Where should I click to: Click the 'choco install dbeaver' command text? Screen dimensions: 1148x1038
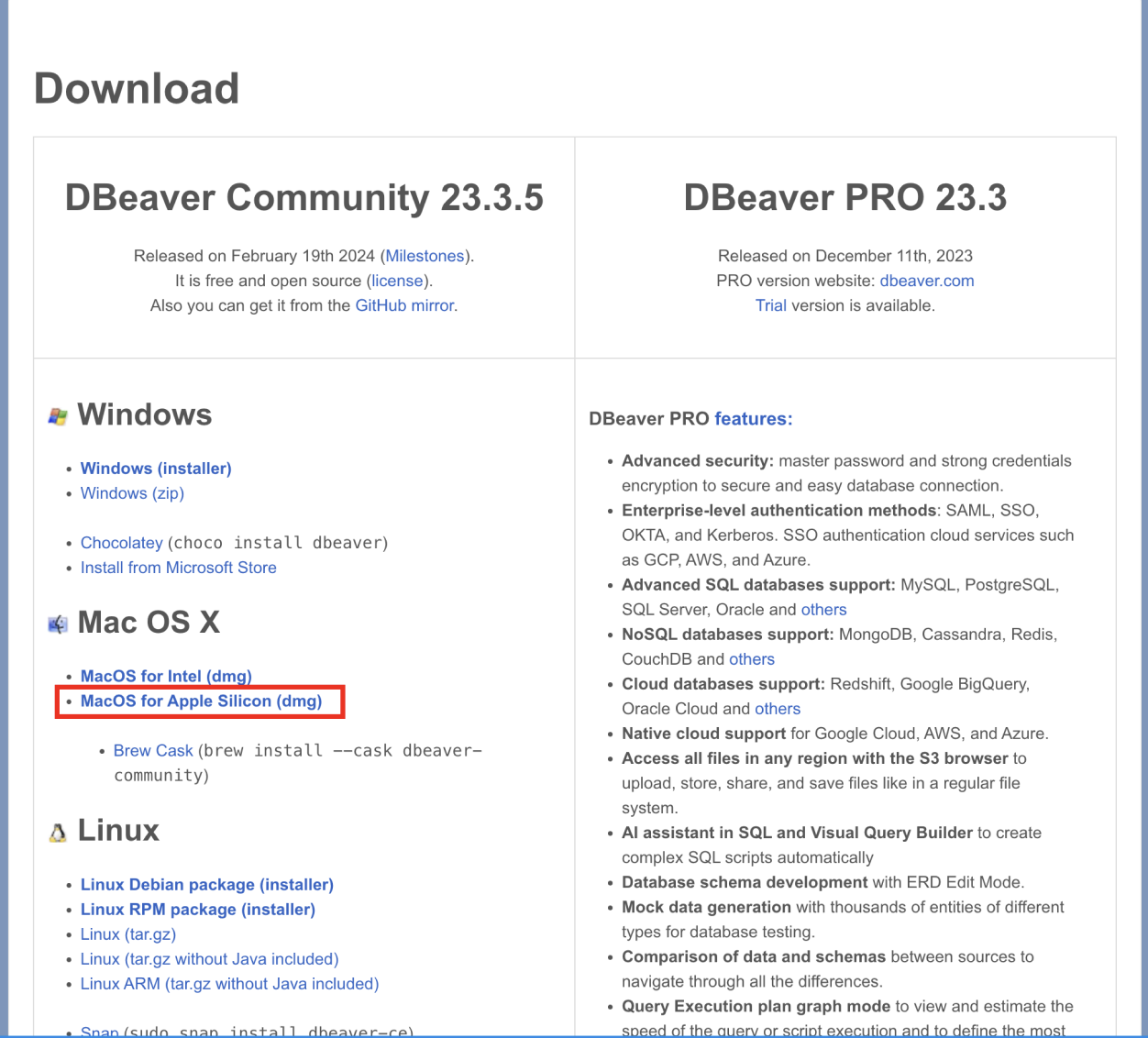click(279, 543)
